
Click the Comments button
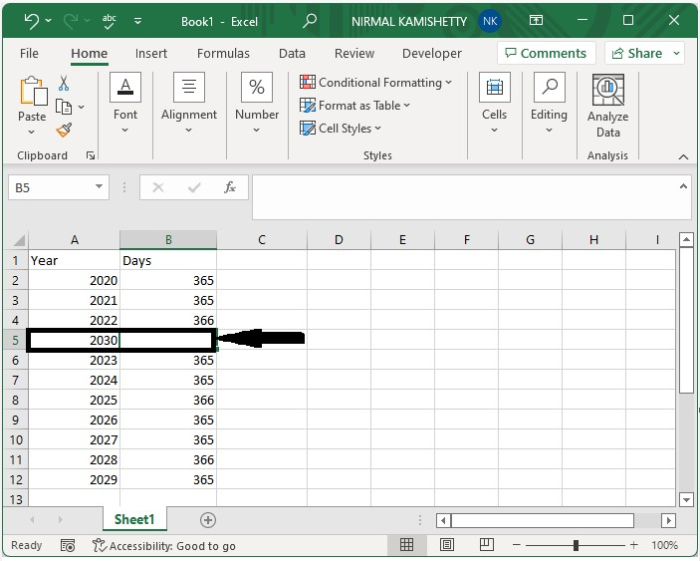coord(546,54)
